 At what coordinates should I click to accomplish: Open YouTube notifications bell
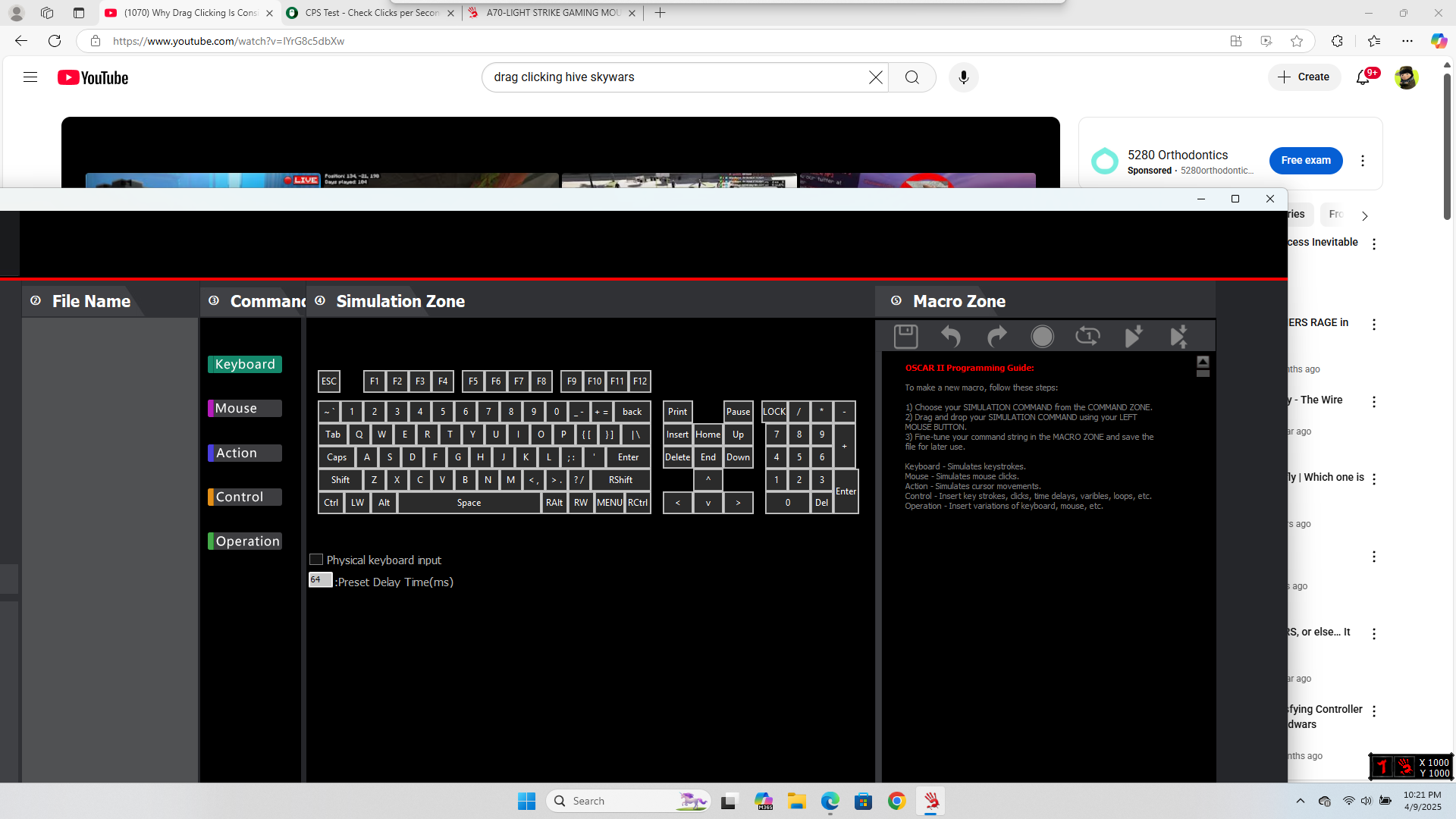tap(1363, 77)
